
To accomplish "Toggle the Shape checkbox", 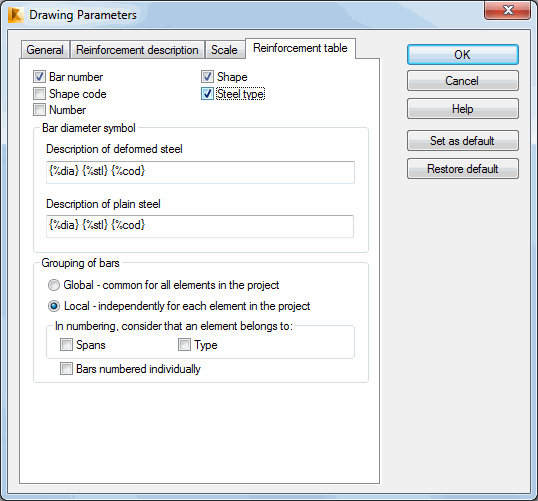I will pos(207,77).
